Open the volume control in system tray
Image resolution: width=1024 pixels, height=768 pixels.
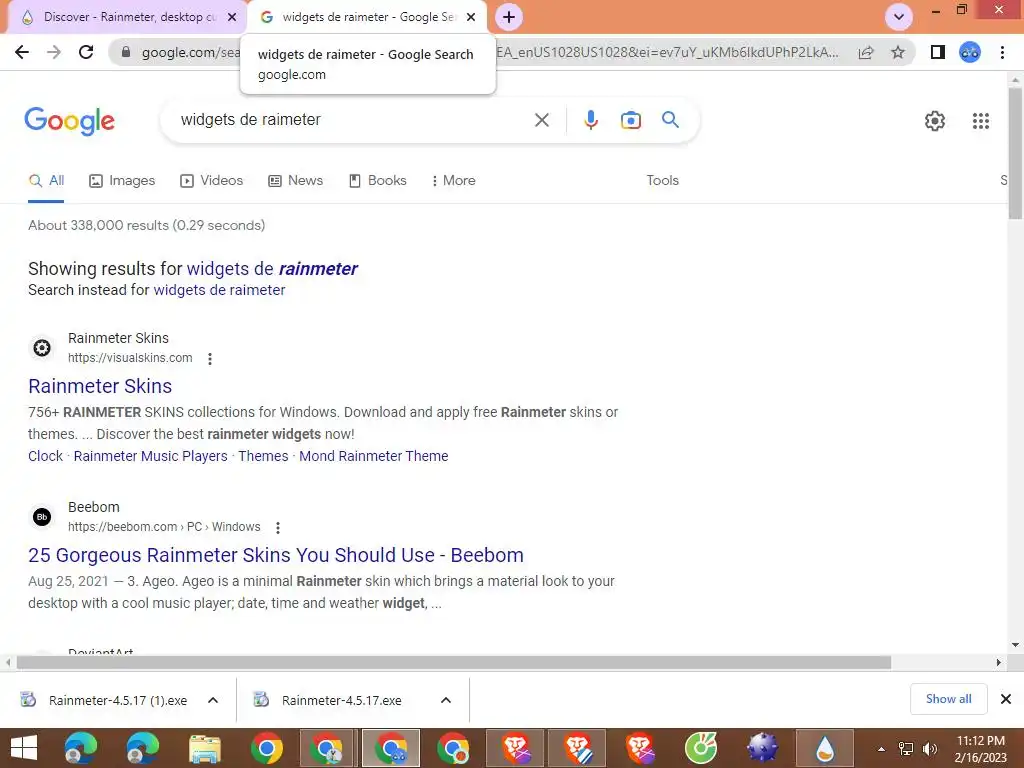click(x=929, y=748)
